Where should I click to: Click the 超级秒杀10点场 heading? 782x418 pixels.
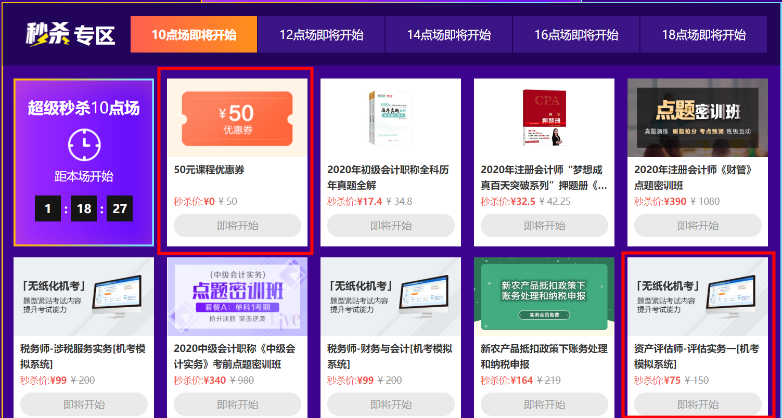84,108
